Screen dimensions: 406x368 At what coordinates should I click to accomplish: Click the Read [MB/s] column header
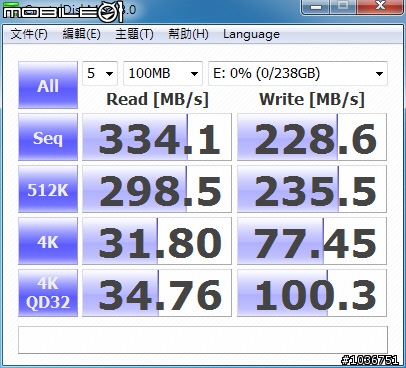coord(157,99)
